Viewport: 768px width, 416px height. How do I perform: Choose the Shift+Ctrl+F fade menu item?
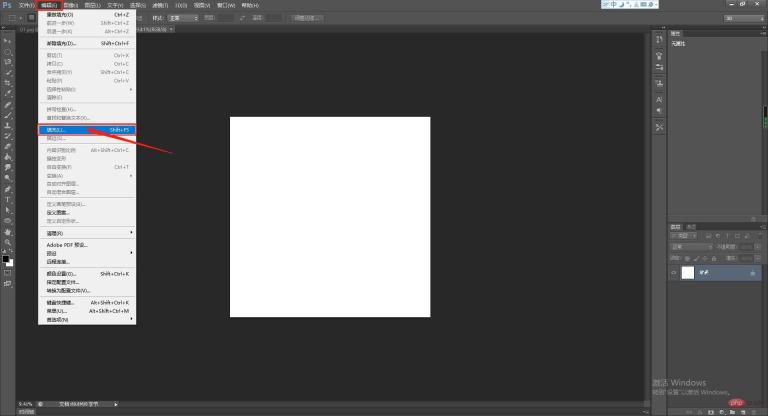point(87,44)
